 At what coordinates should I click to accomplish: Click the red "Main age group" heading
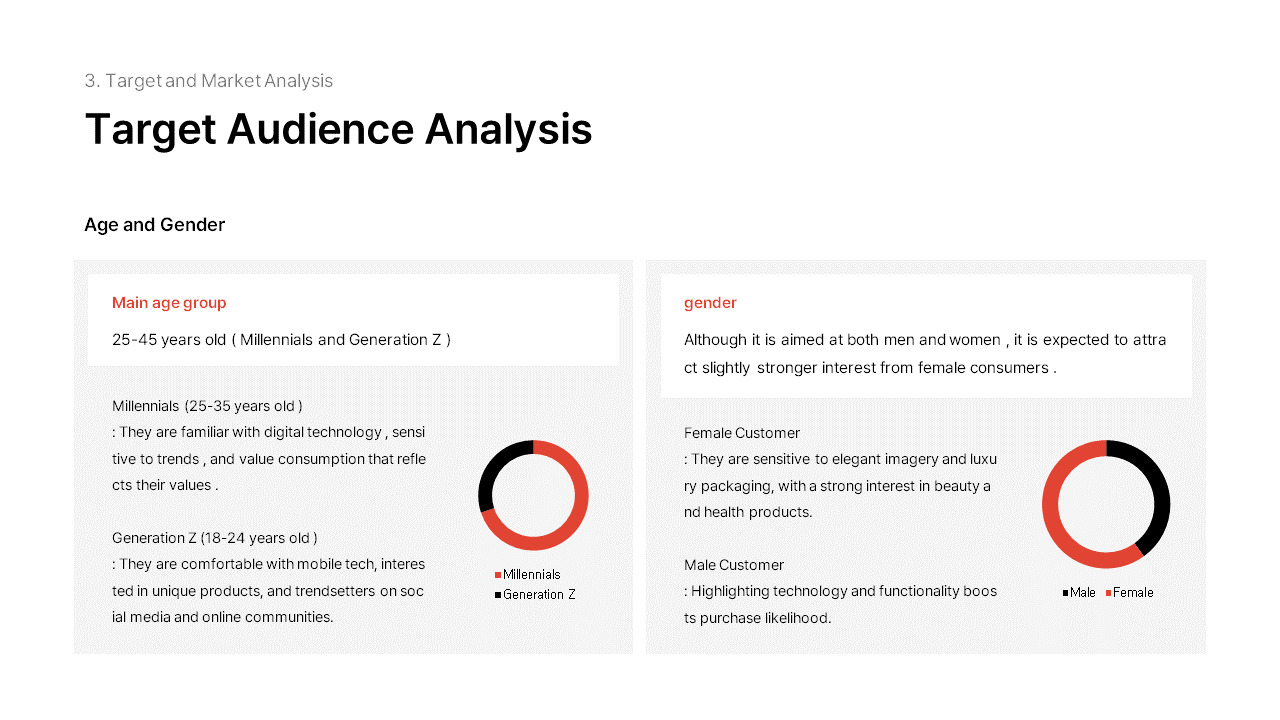tap(169, 303)
